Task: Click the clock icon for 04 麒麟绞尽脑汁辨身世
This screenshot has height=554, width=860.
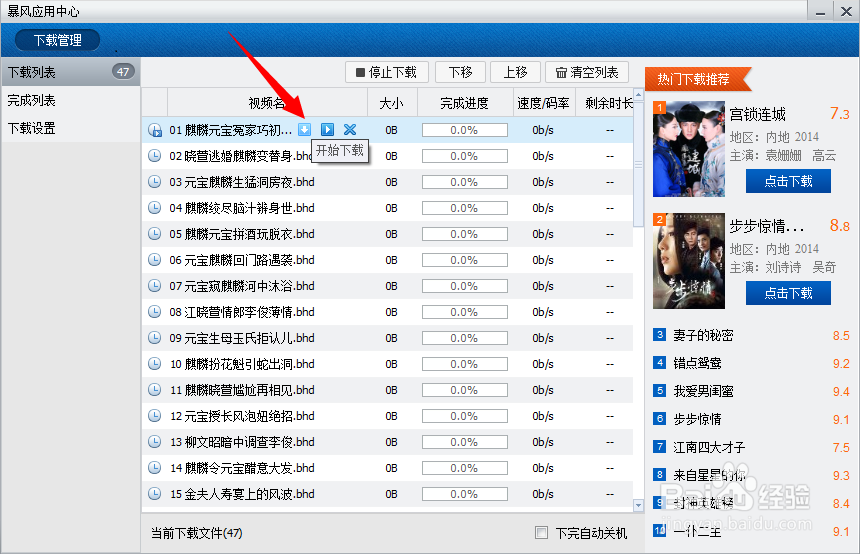Action: click(x=155, y=208)
